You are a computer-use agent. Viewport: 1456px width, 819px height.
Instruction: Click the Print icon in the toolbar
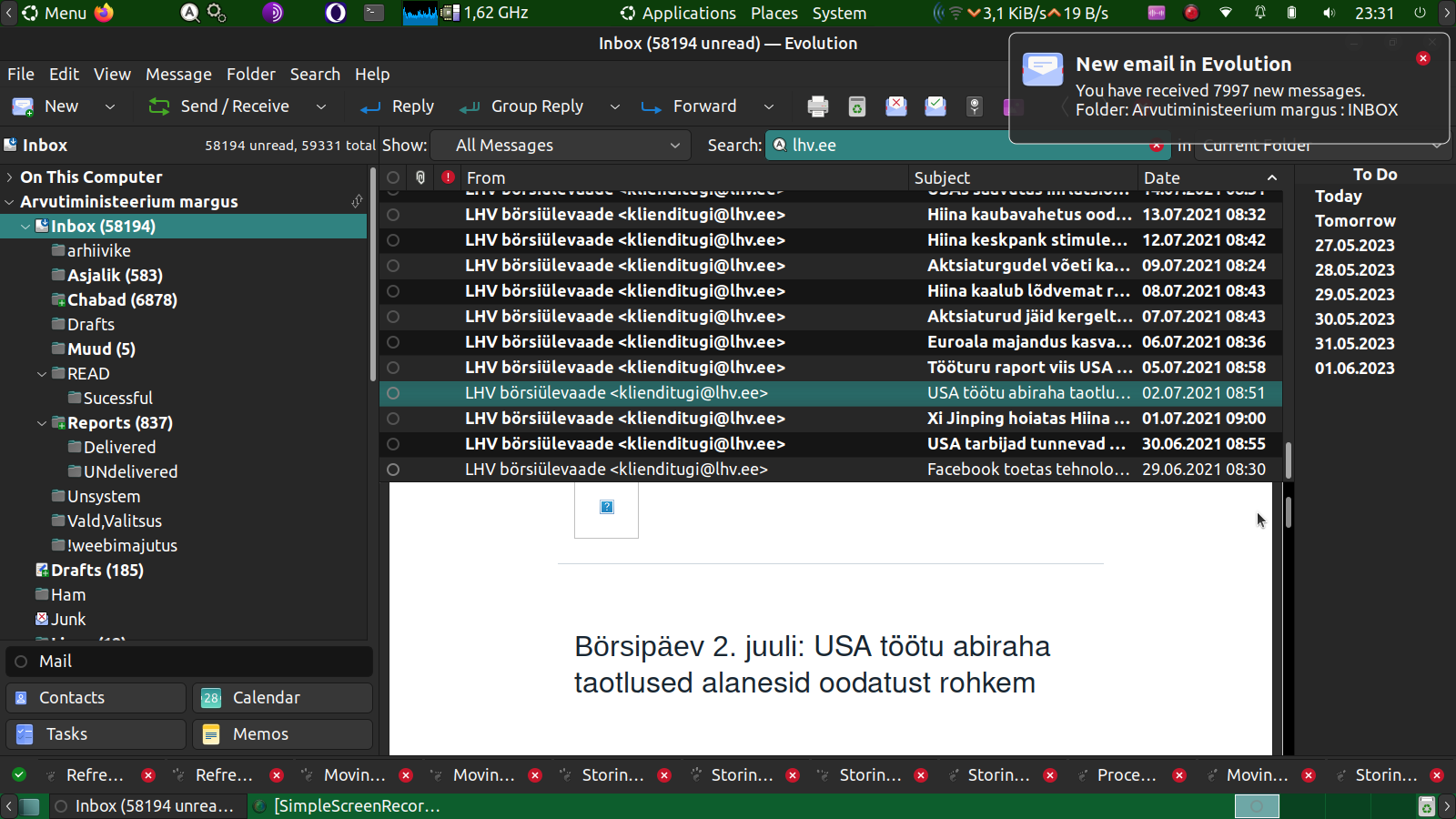(x=817, y=106)
